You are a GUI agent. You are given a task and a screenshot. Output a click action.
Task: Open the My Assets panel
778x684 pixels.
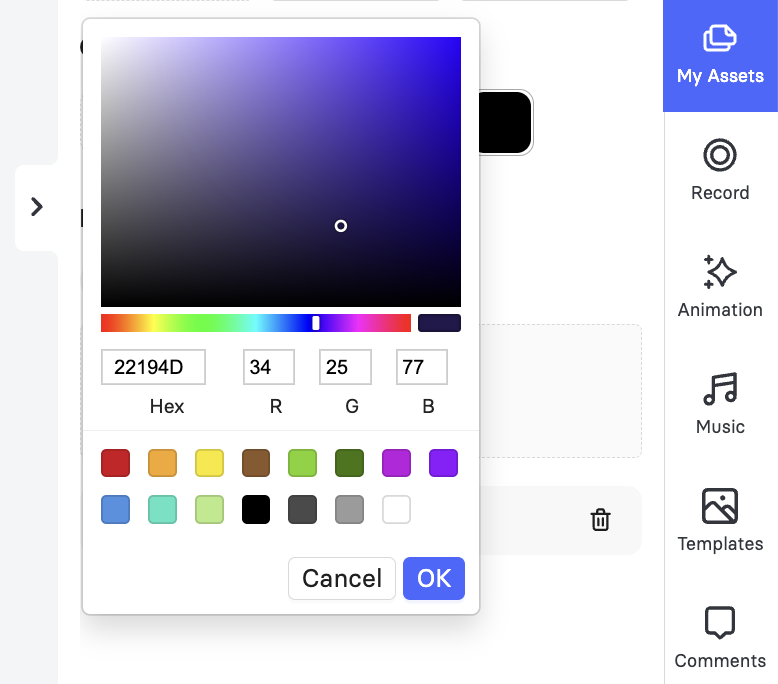[x=720, y=56]
